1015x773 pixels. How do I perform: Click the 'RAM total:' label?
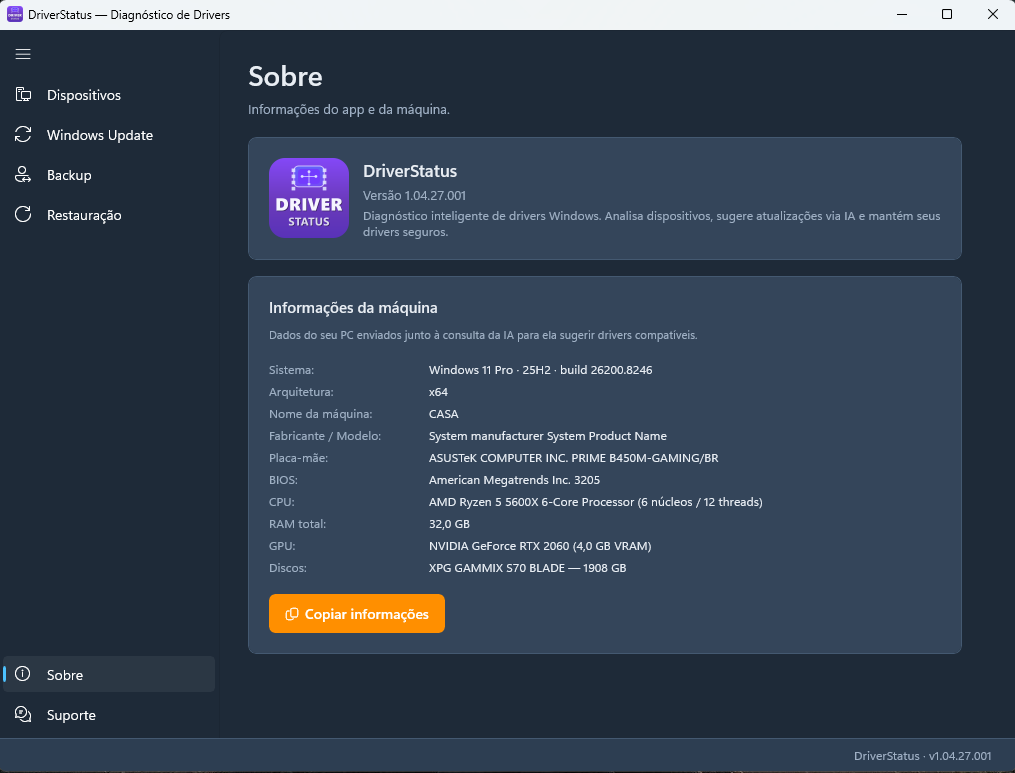[298, 524]
